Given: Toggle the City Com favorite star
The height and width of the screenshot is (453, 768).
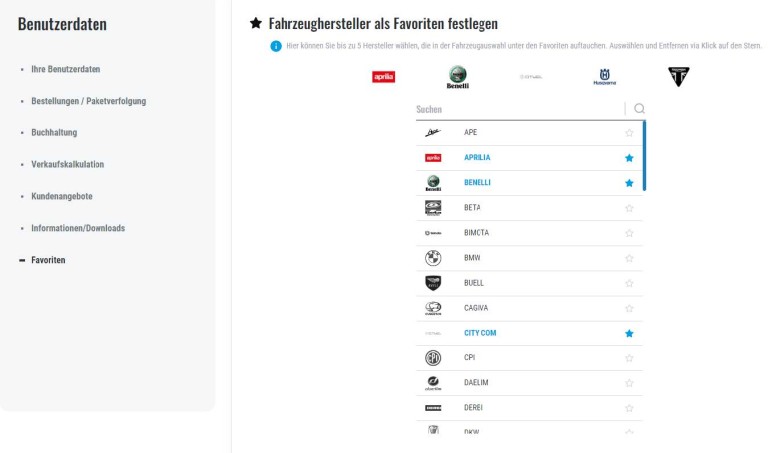Looking at the screenshot, I should coord(629,333).
